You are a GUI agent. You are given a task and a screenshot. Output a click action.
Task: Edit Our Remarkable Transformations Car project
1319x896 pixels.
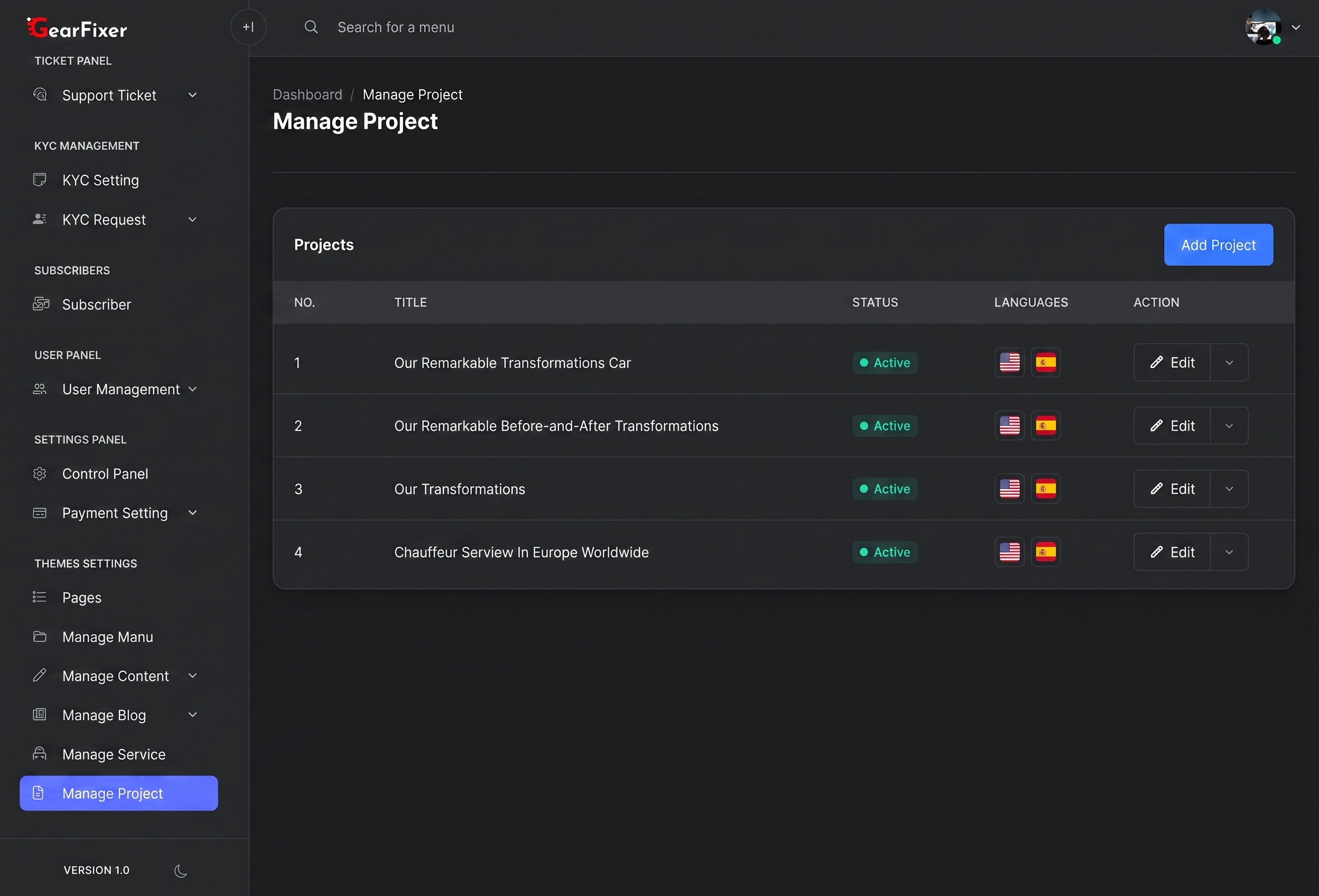pos(1172,362)
